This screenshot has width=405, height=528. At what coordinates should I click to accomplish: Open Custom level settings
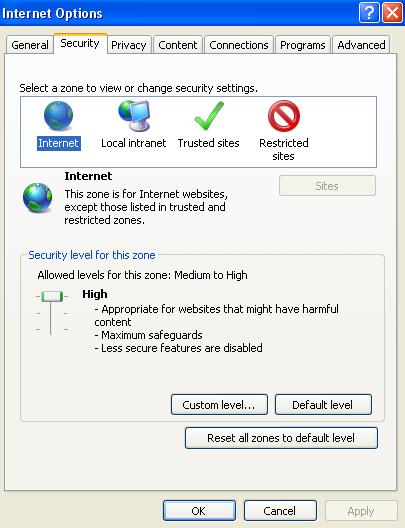tap(219, 404)
